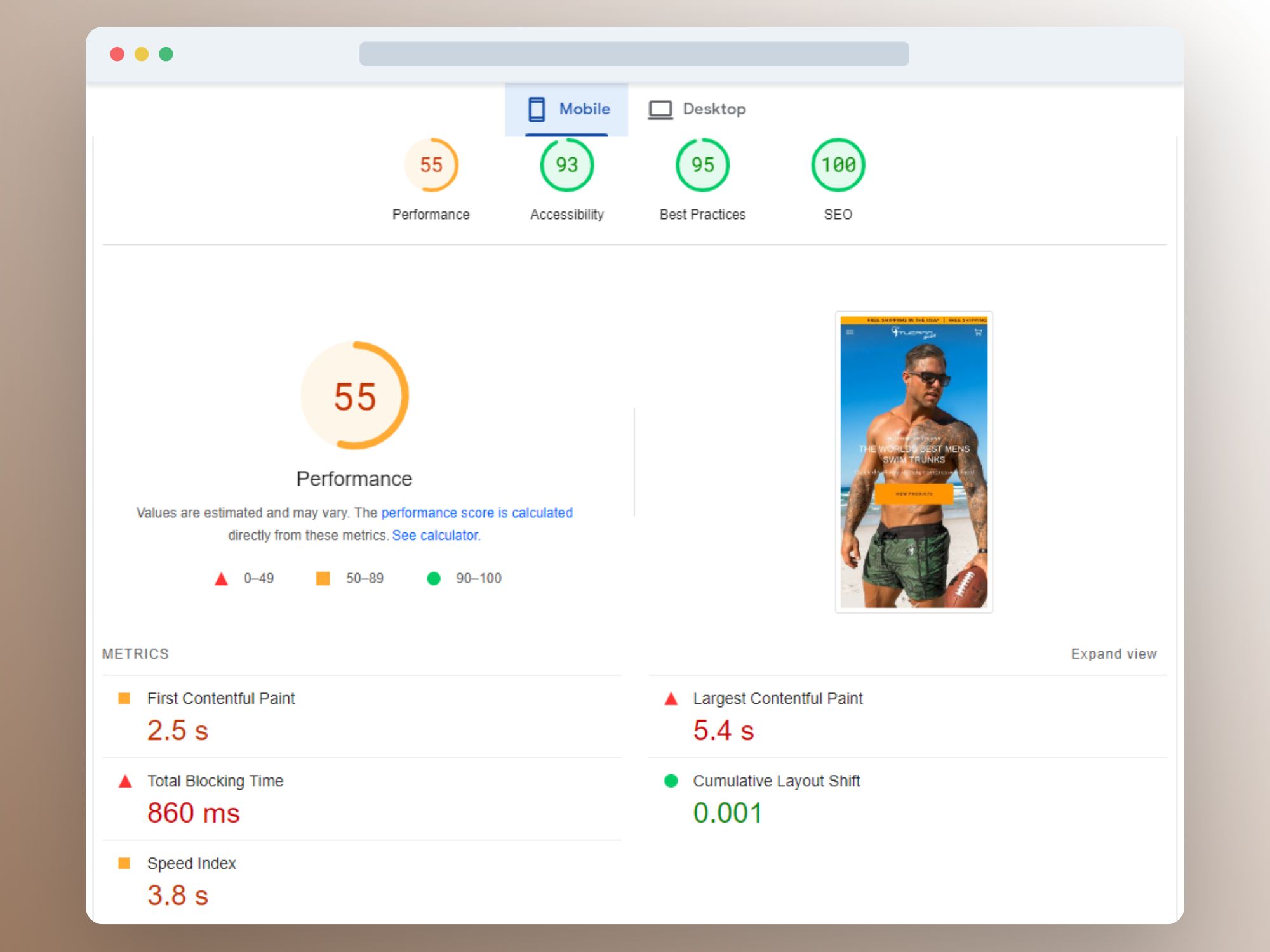This screenshot has width=1270, height=952.
Task: Click the desktop laptop icon
Action: tap(660, 110)
